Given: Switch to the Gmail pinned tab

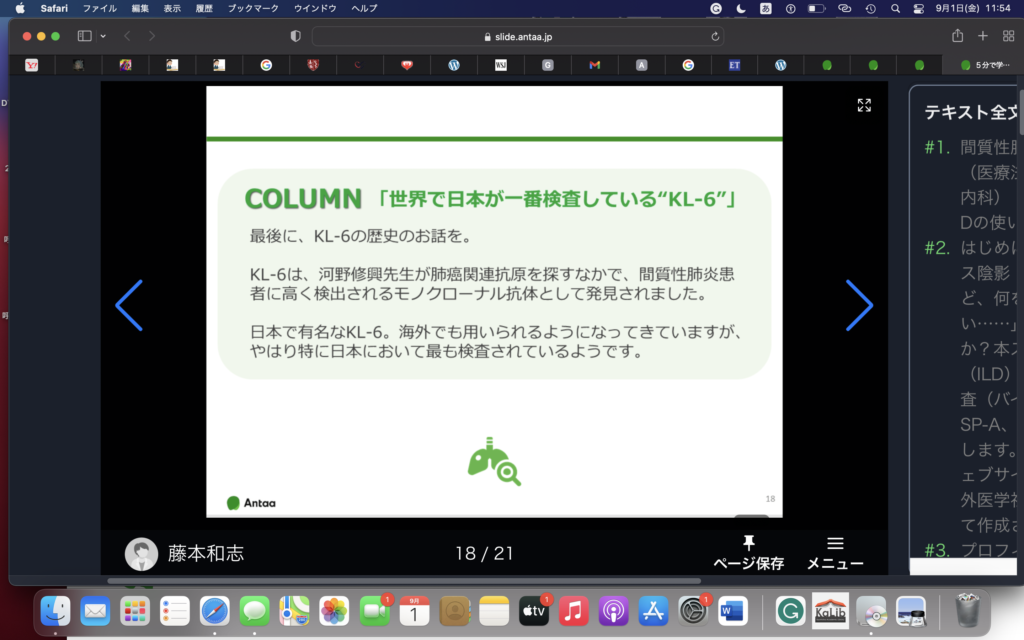Looking at the screenshot, I should (x=594, y=65).
